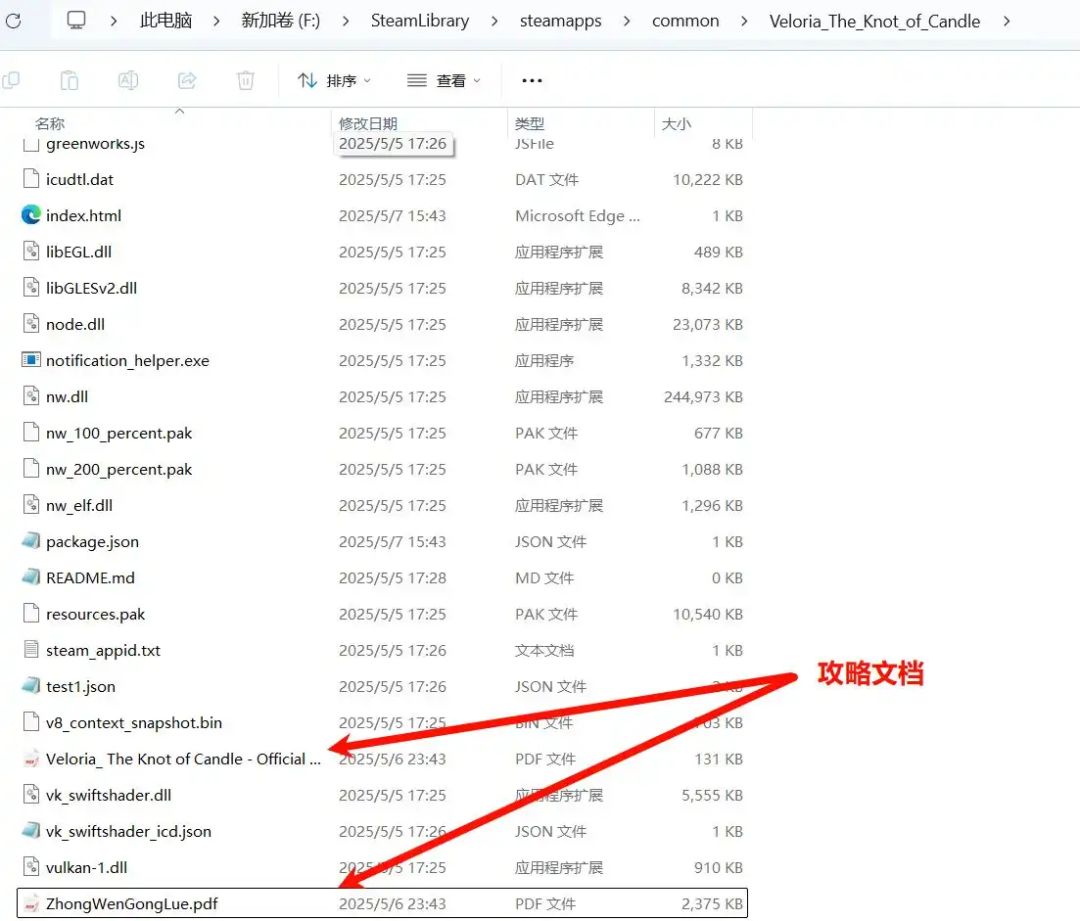The width and height of the screenshot is (1080, 921).
Task: Click the delete trash icon
Action: pyautogui.click(x=245, y=81)
